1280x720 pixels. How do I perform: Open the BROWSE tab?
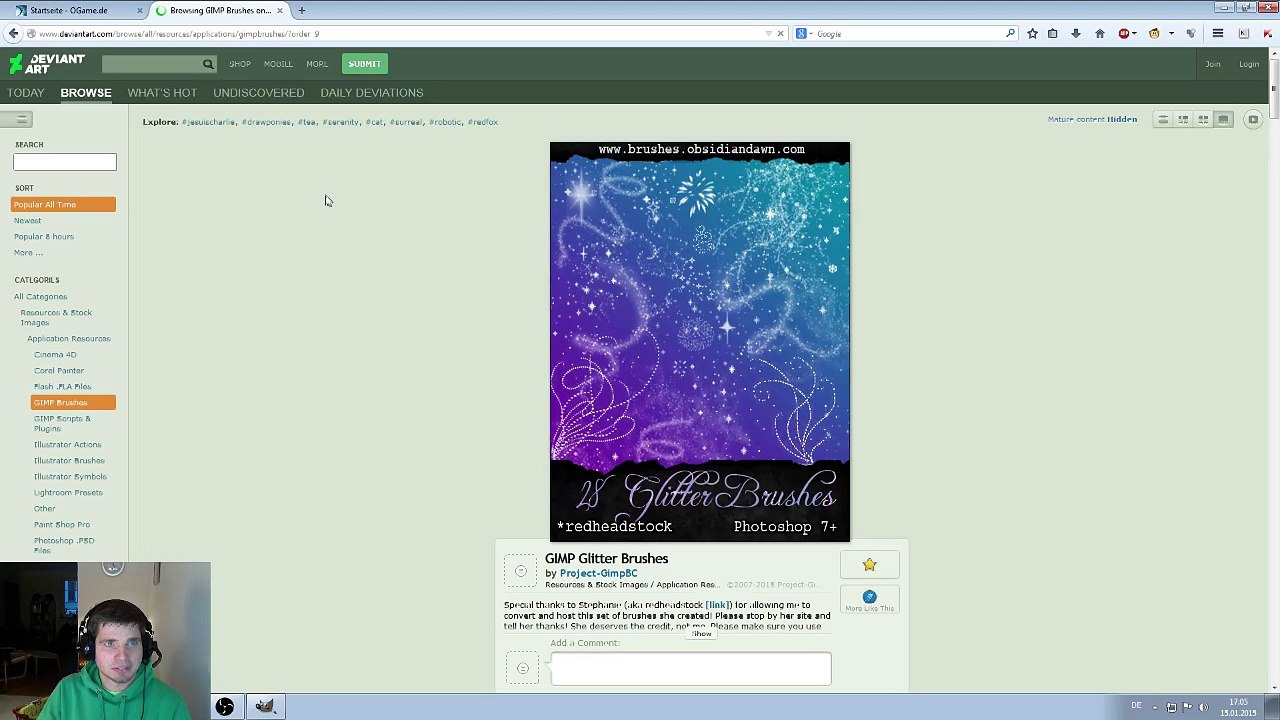click(86, 93)
